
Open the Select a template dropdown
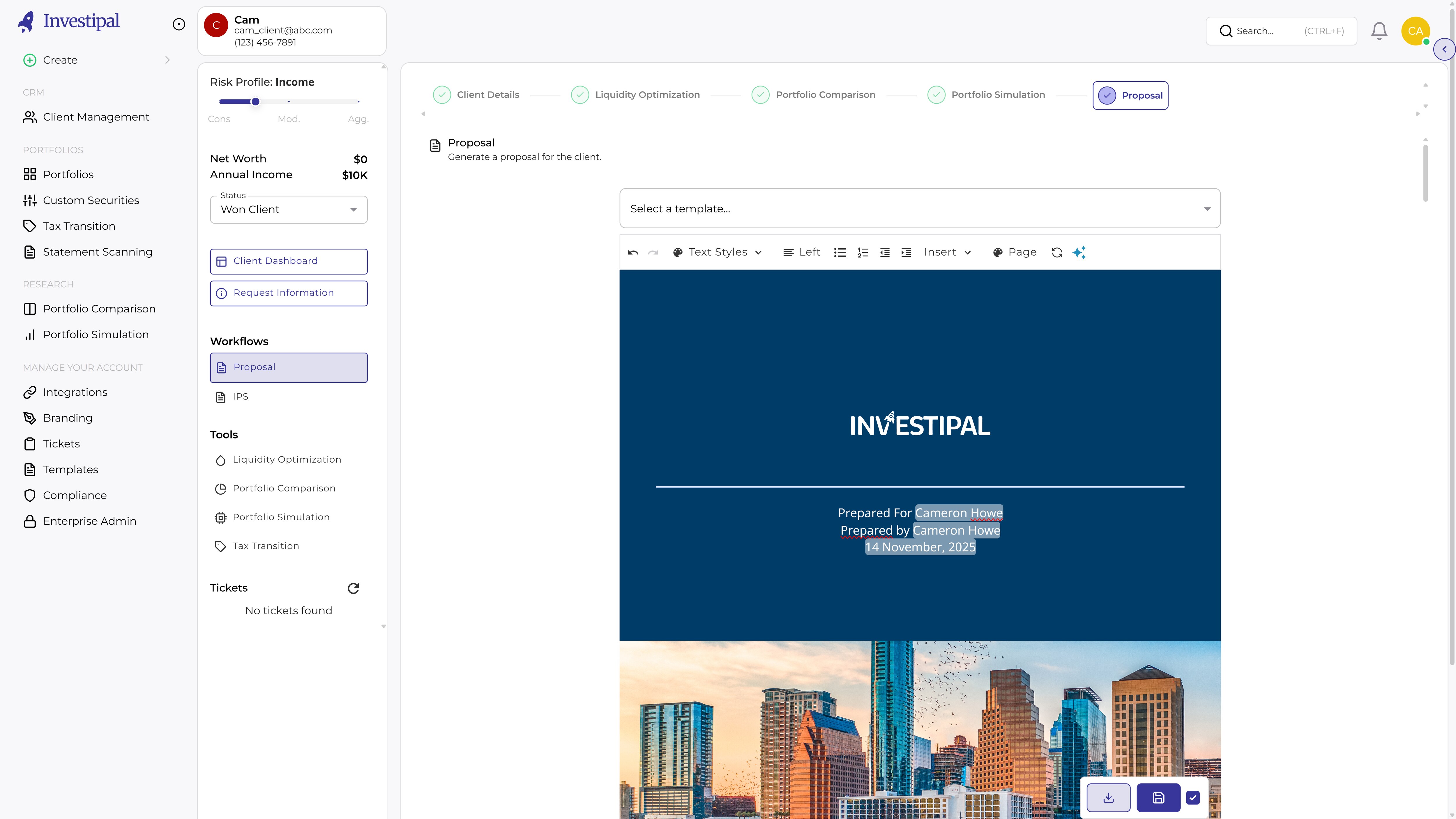click(x=920, y=208)
